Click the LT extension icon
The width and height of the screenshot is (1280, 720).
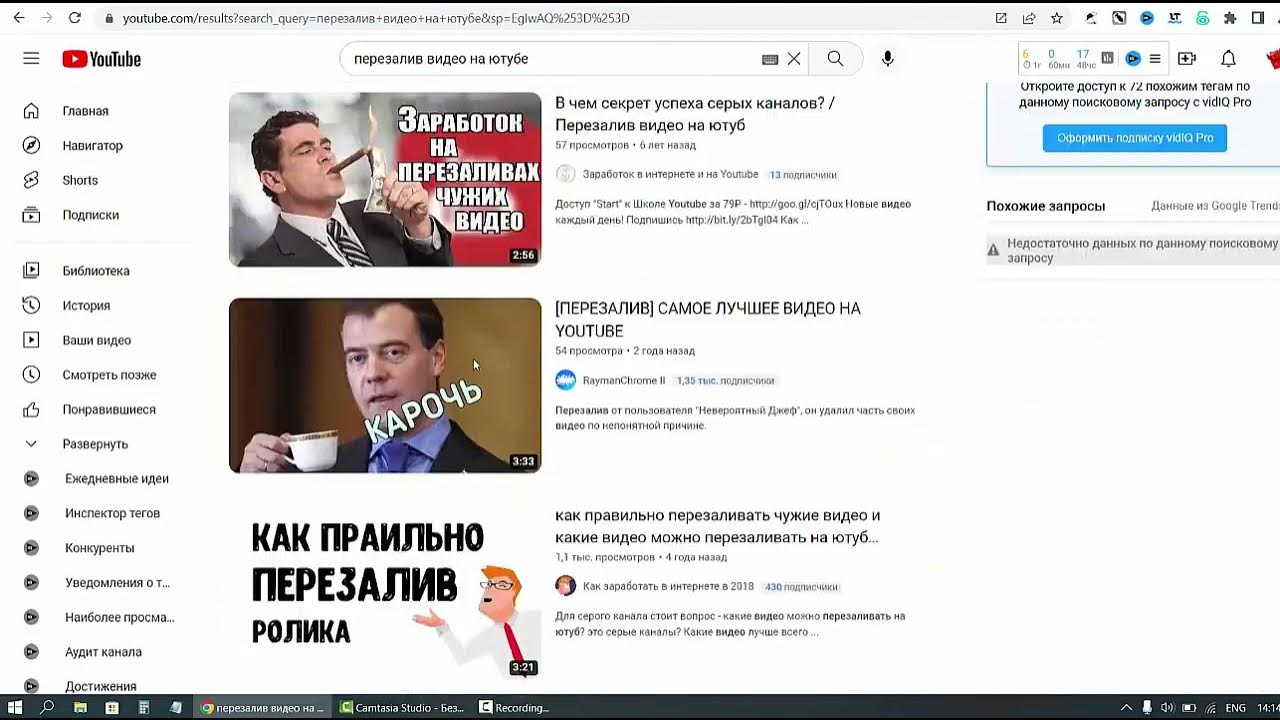(x=1175, y=18)
